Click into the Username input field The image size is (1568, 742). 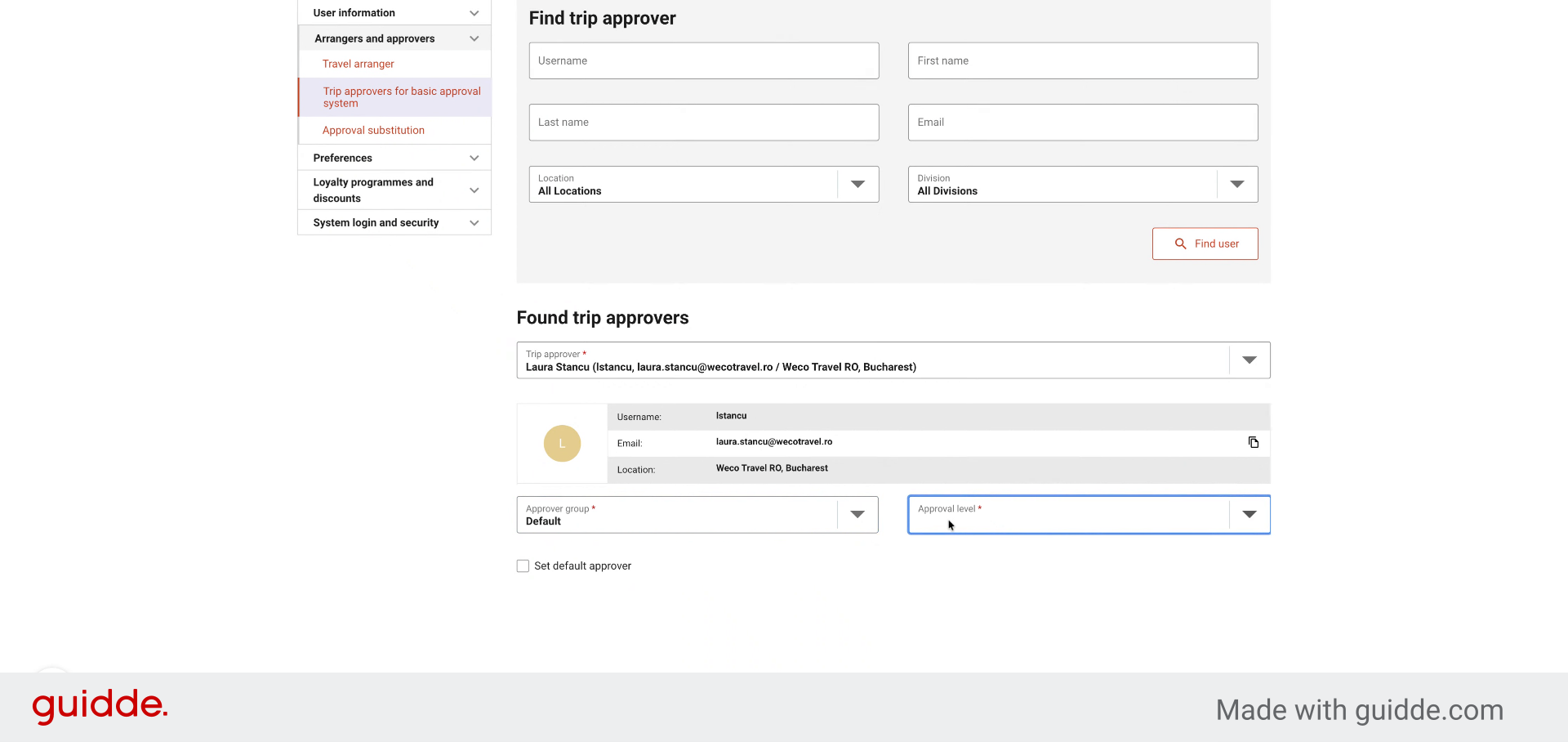(x=704, y=61)
